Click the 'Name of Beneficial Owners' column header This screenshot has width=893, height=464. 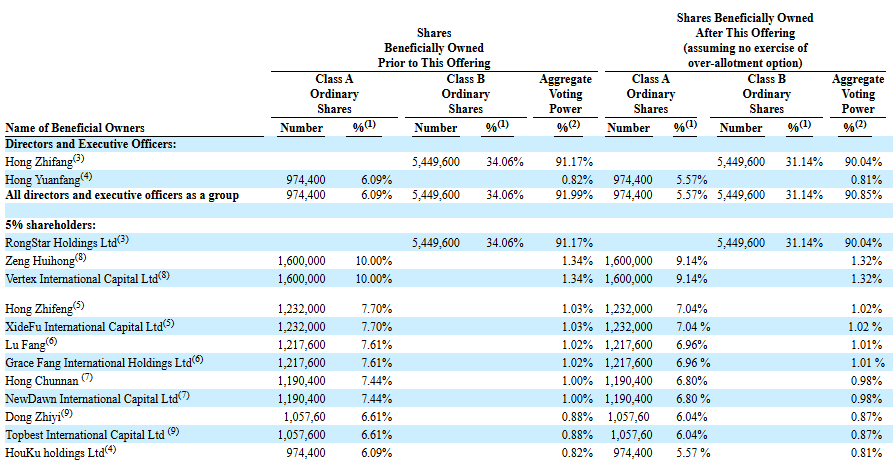click(75, 128)
